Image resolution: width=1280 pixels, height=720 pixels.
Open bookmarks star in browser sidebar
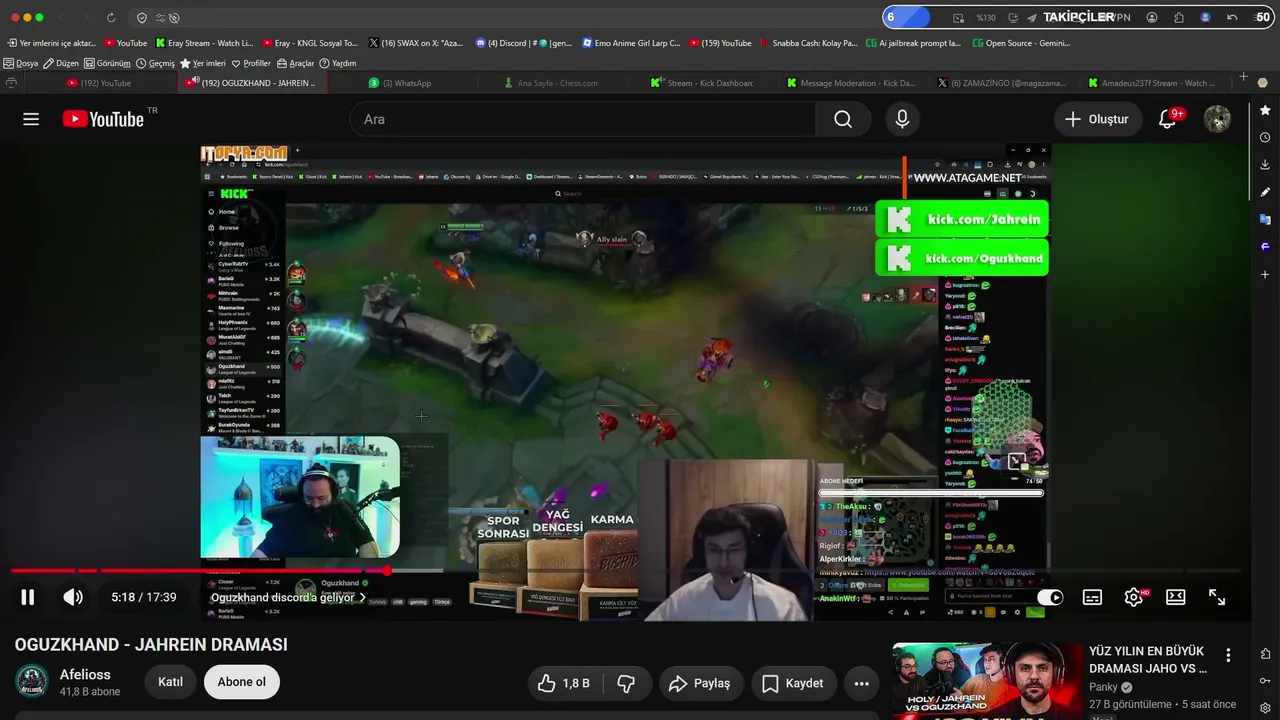click(1265, 110)
